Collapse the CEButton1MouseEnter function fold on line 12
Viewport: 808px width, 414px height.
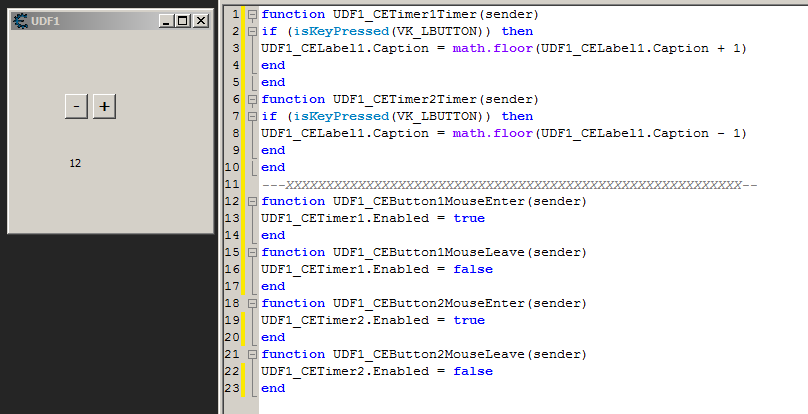(x=252, y=202)
